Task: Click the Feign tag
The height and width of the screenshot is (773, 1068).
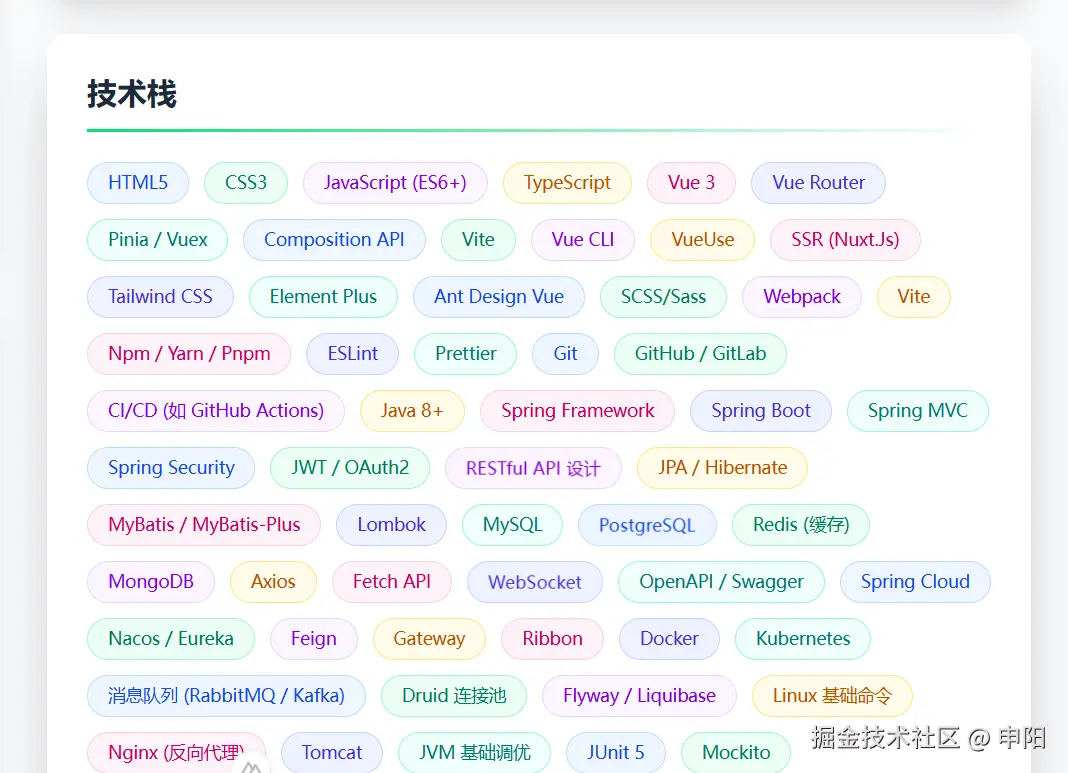Action: tap(314, 639)
